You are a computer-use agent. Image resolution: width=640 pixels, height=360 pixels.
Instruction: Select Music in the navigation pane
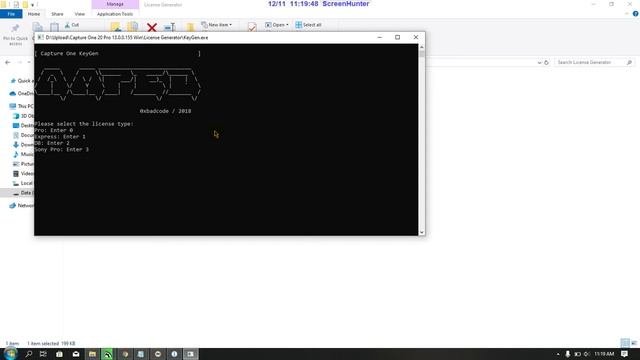click(24, 154)
